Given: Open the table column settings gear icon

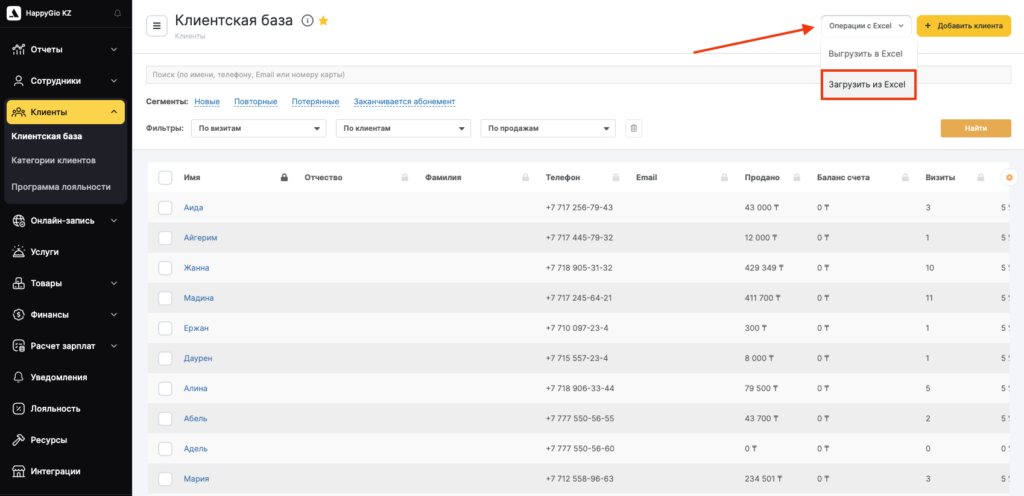Looking at the screenshot, I should click(x=1009, y=177).
